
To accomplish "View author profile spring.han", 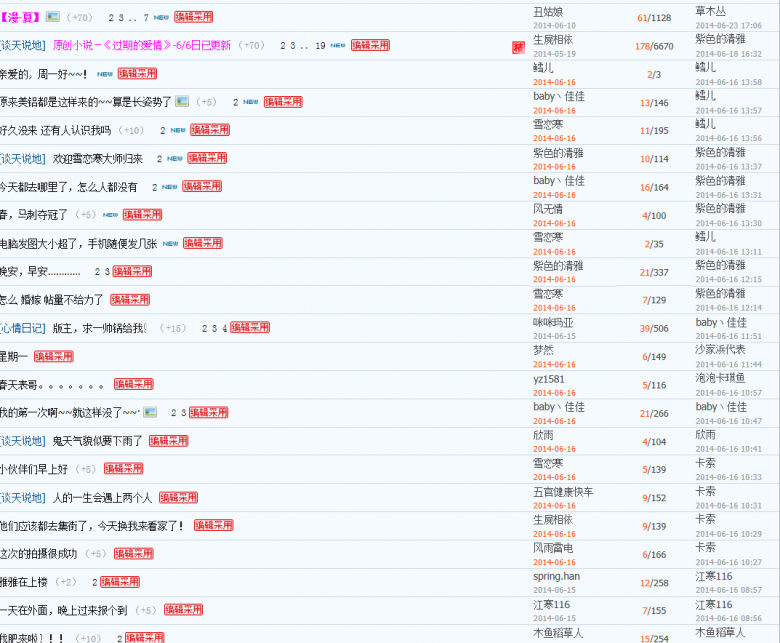I will (556, 576).
